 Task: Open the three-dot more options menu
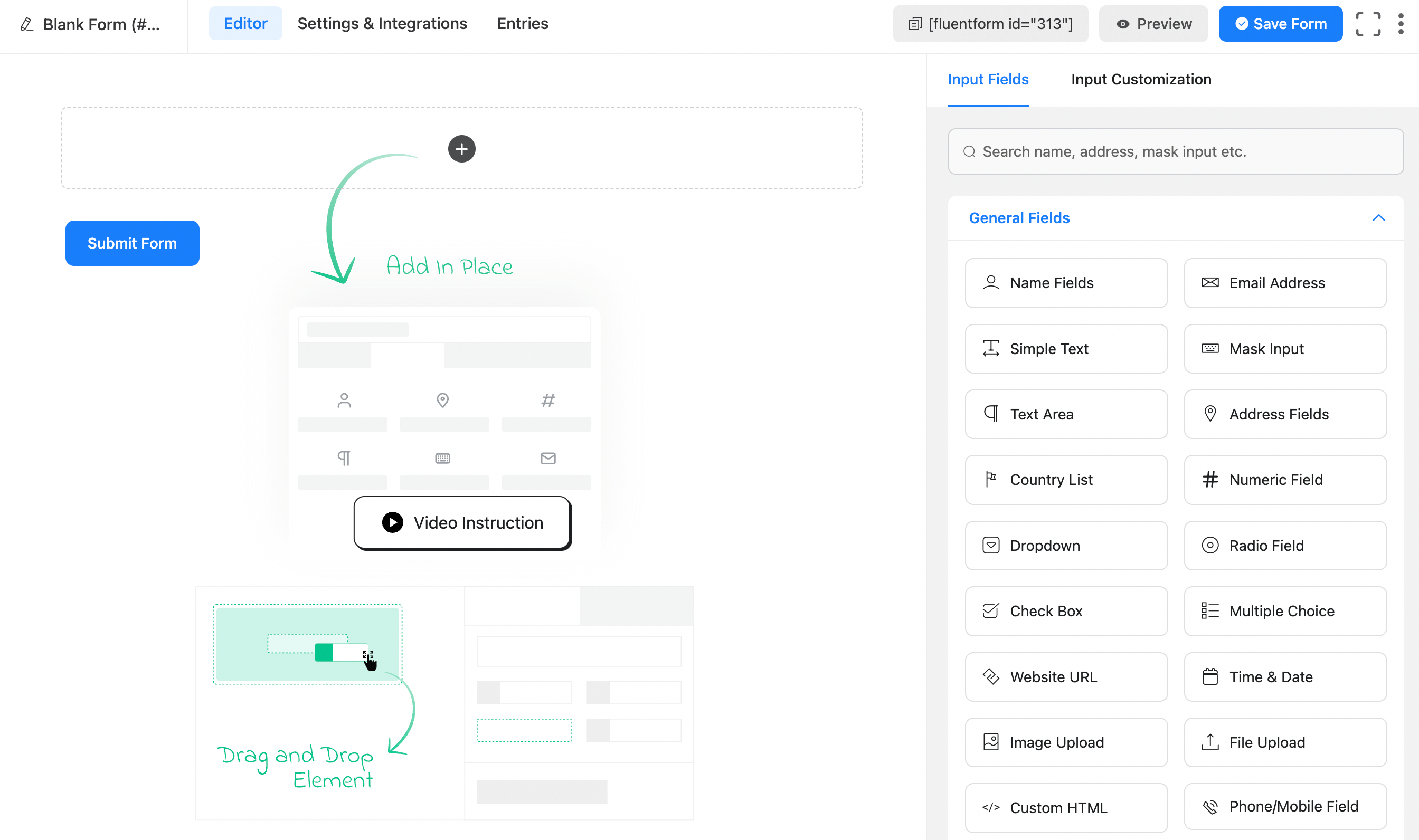[x=1401, y=24]
